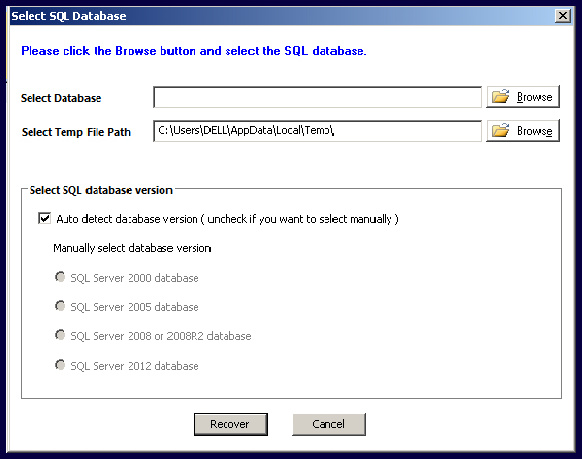The height and width of the screenshot is (459, 582).
Task: Browse for a temp file path folder
Action: [523, 131]
